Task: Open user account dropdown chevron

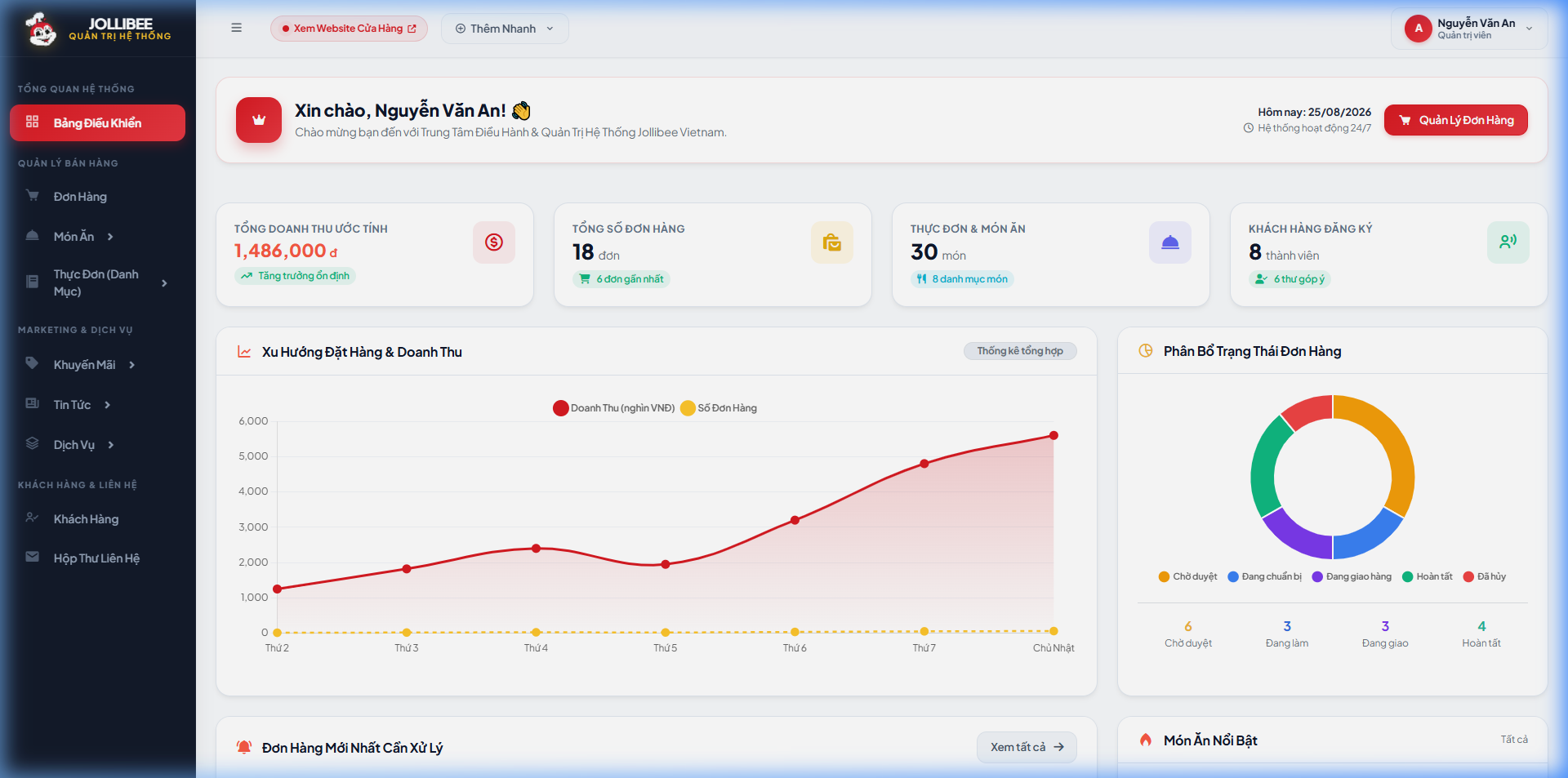Action: [1529, 29]
